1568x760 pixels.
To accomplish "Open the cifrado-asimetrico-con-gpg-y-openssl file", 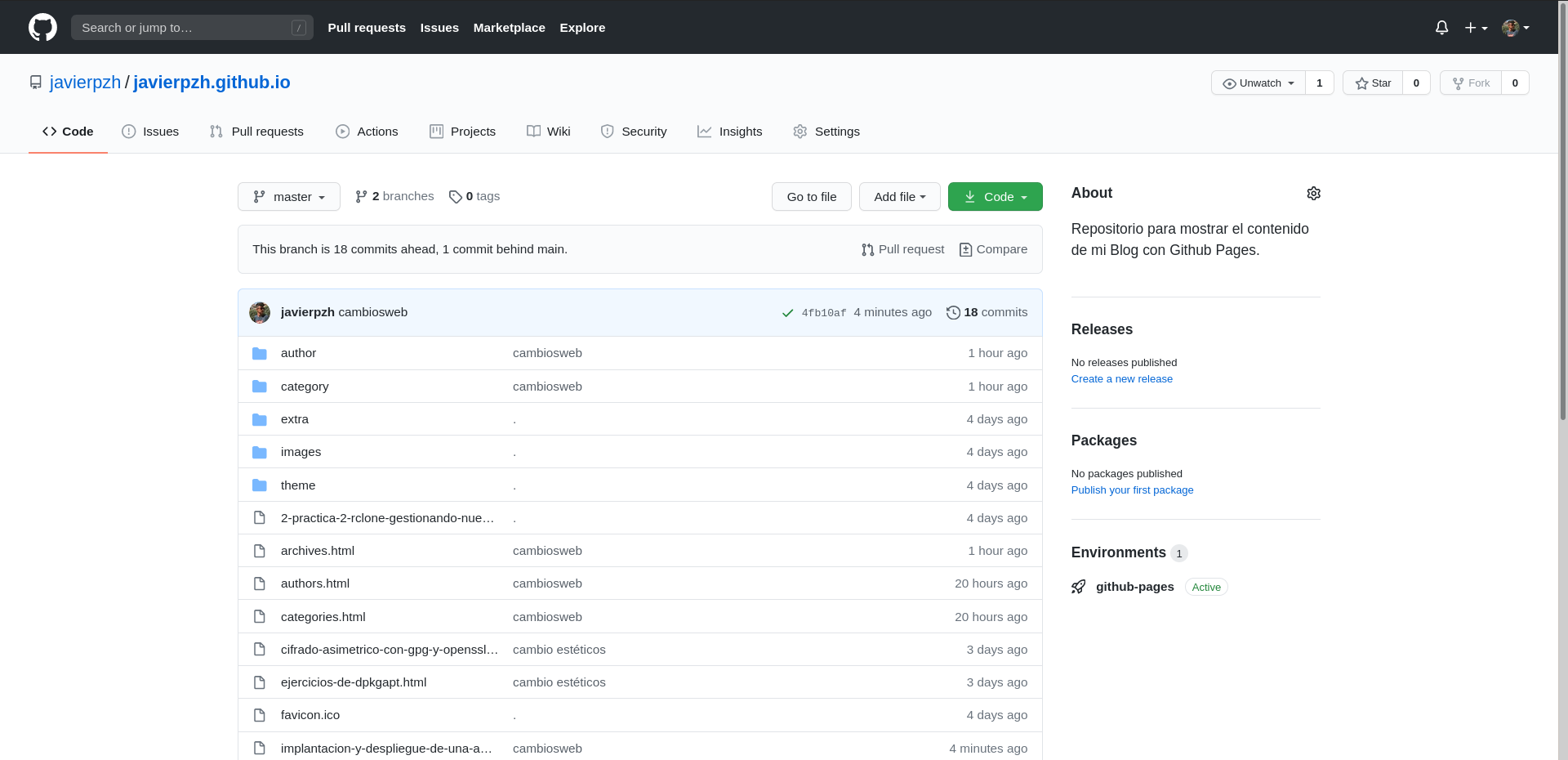I will click(390, 650).
